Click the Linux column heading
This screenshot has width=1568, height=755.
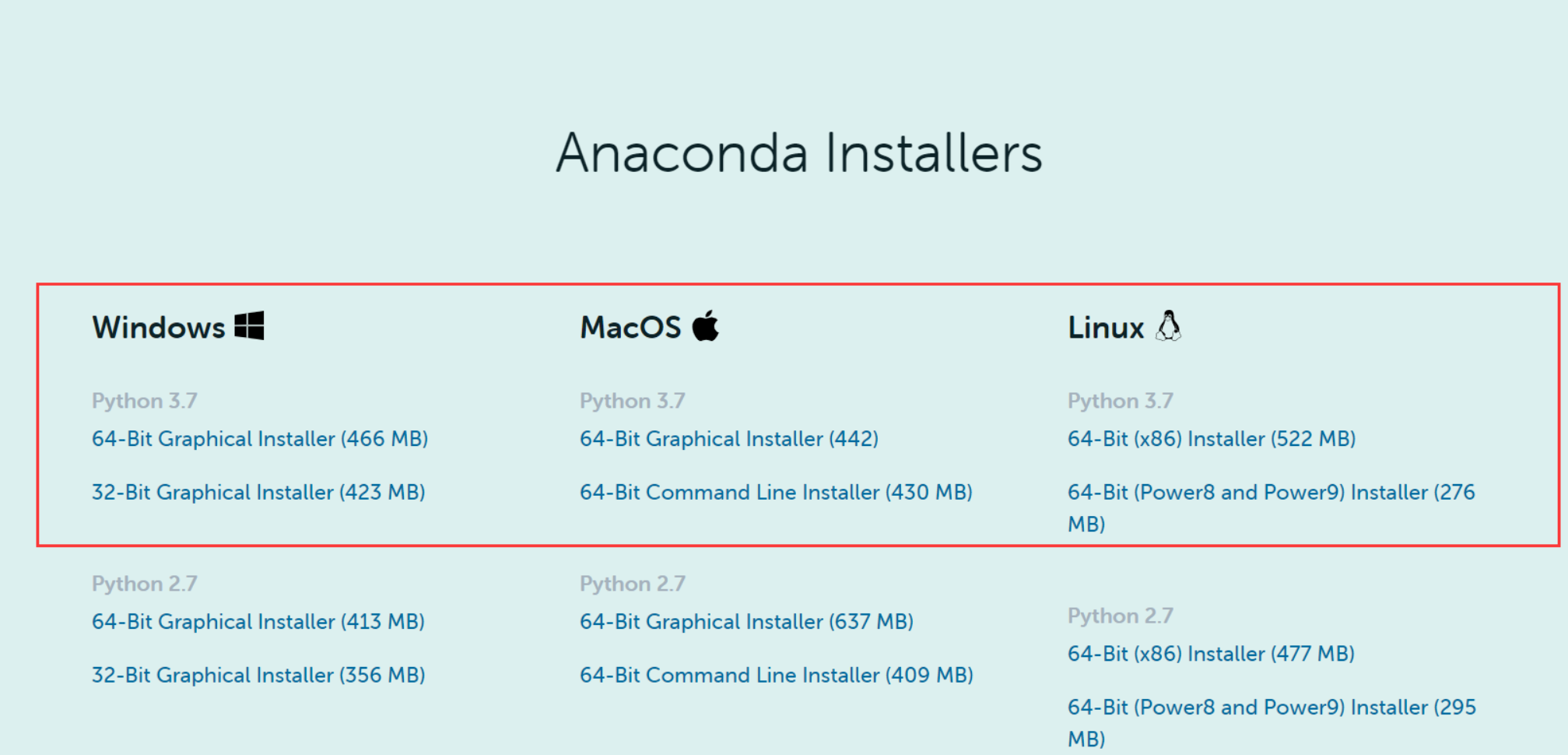pos(1106,328)
